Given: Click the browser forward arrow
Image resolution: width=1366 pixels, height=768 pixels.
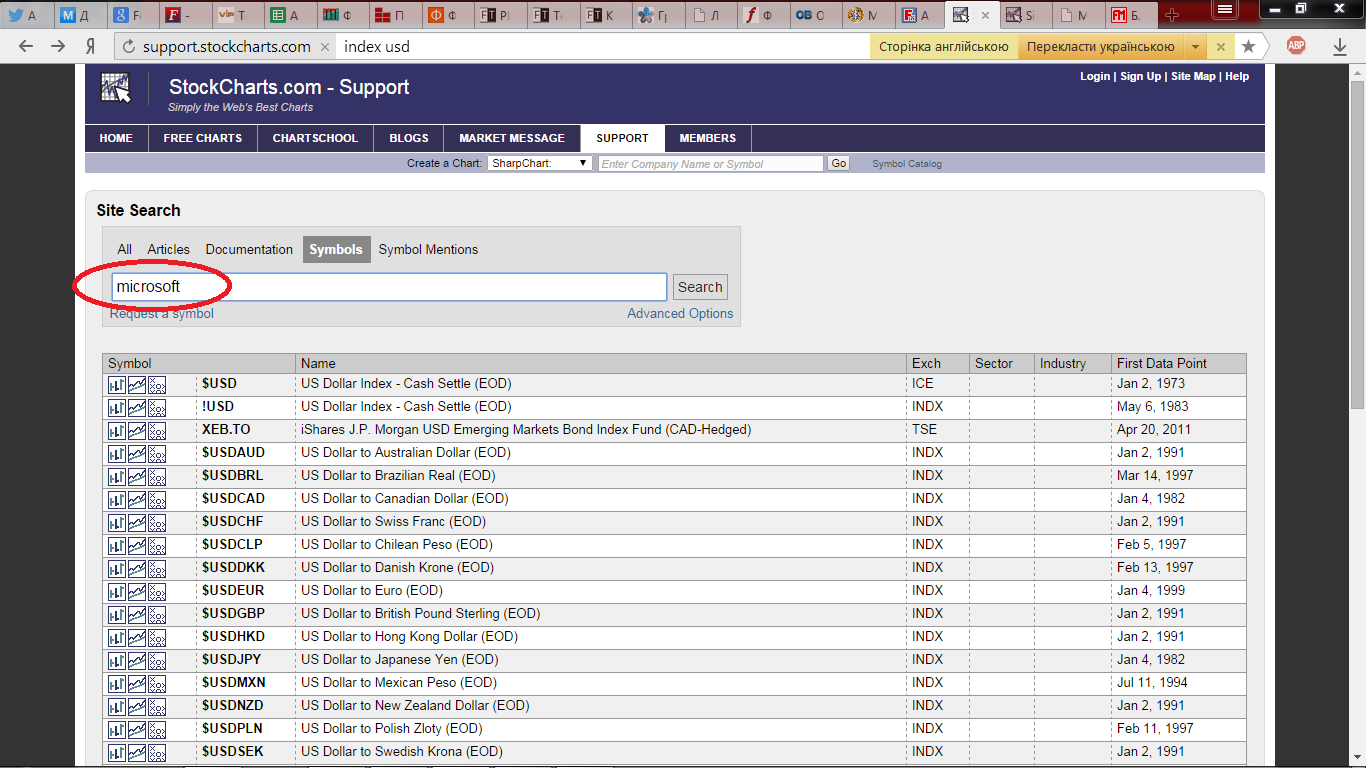Looking at the screenshot, I should pyautogui.click(x=58, y=46).
